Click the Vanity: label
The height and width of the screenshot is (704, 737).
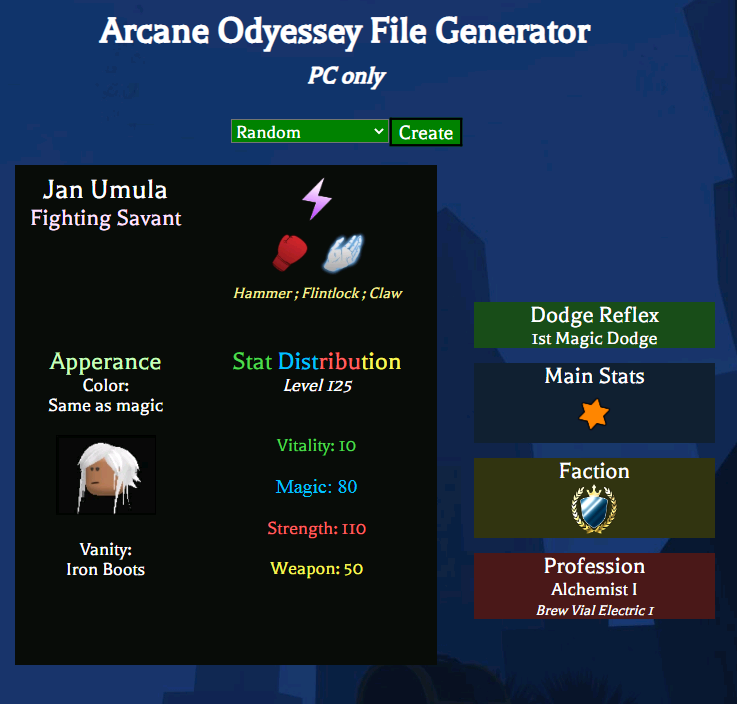coord(105,549)
